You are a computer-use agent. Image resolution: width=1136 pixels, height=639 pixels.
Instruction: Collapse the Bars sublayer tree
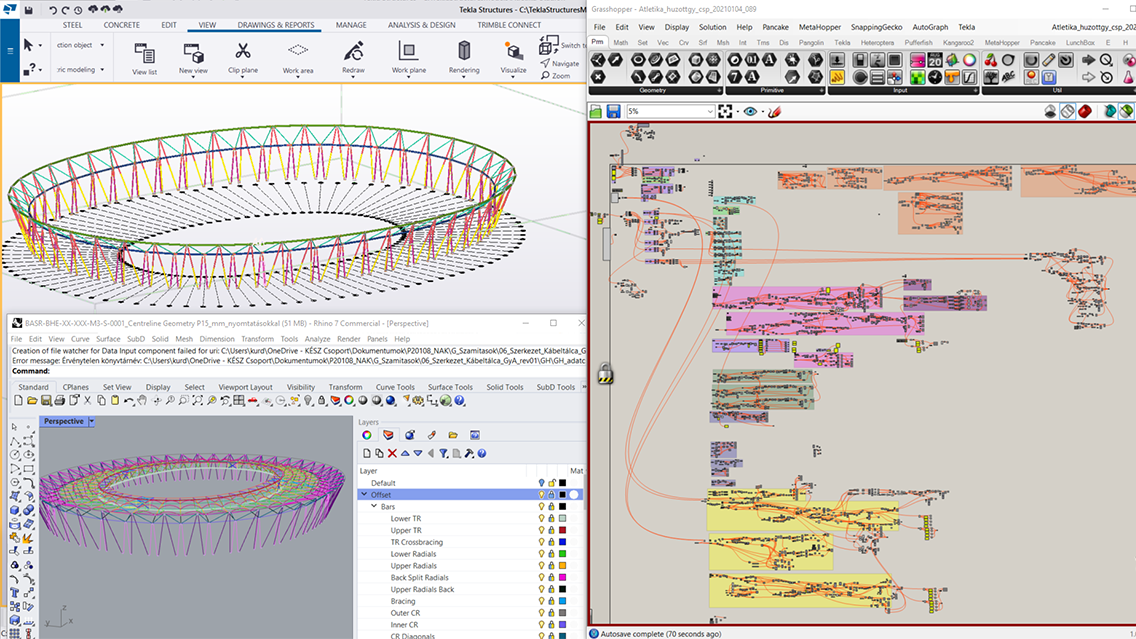point(374,506)
